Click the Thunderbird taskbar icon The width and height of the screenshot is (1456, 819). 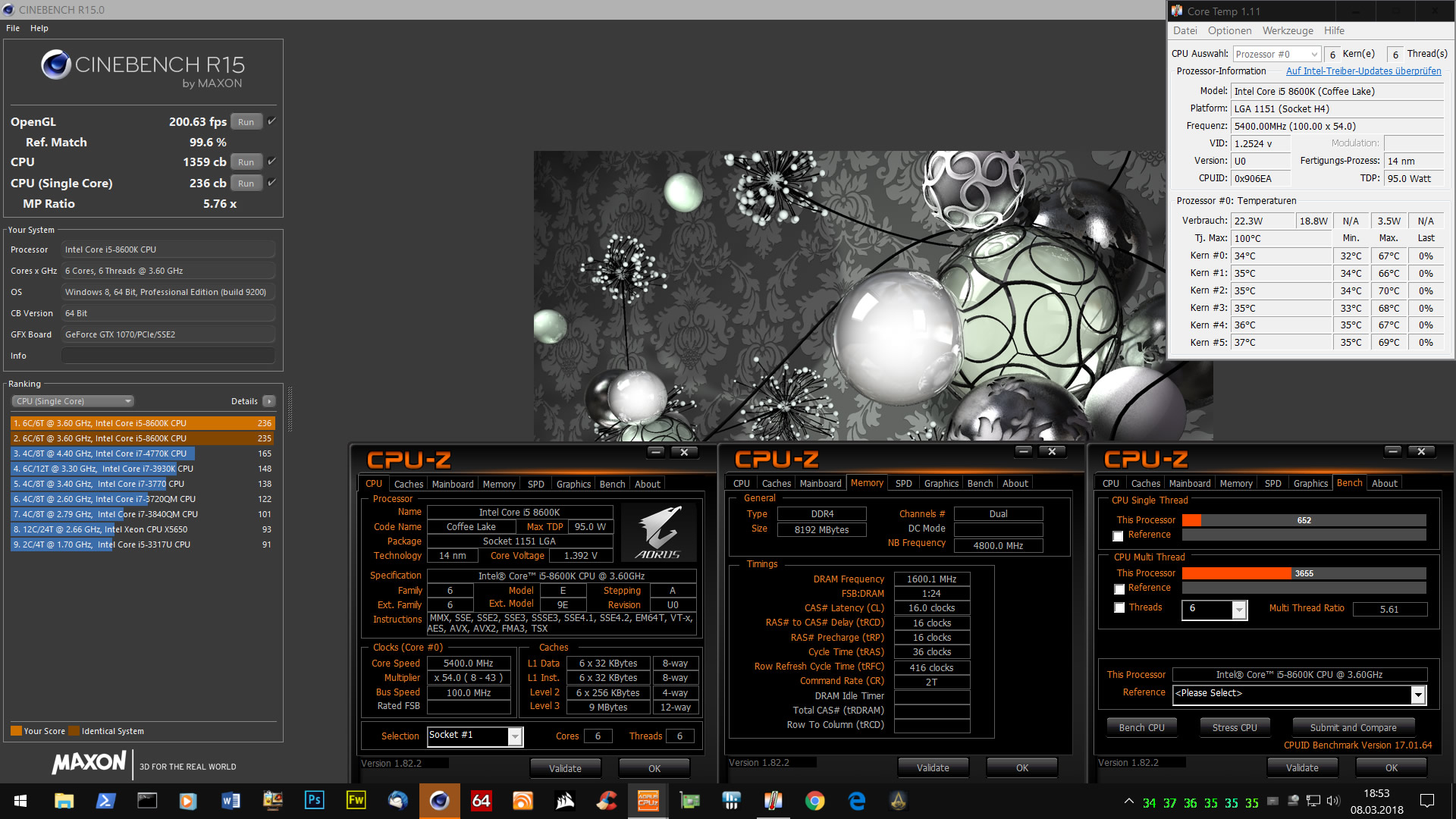(397, 801)
